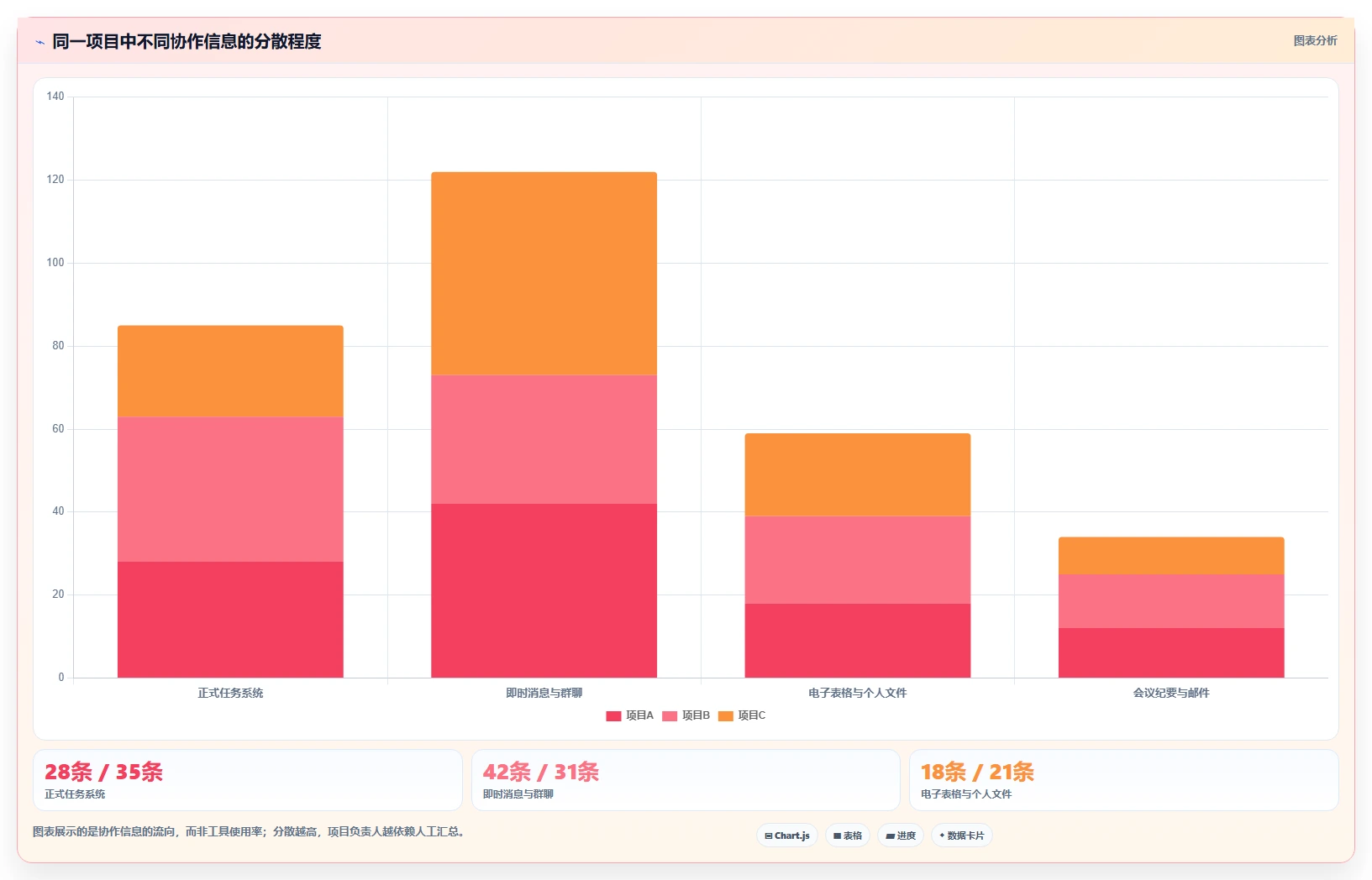Click the 项目B segment of the 正式任务系统 bar
This screenshot has height=880, width=1372.
click(x=230, y=490)
